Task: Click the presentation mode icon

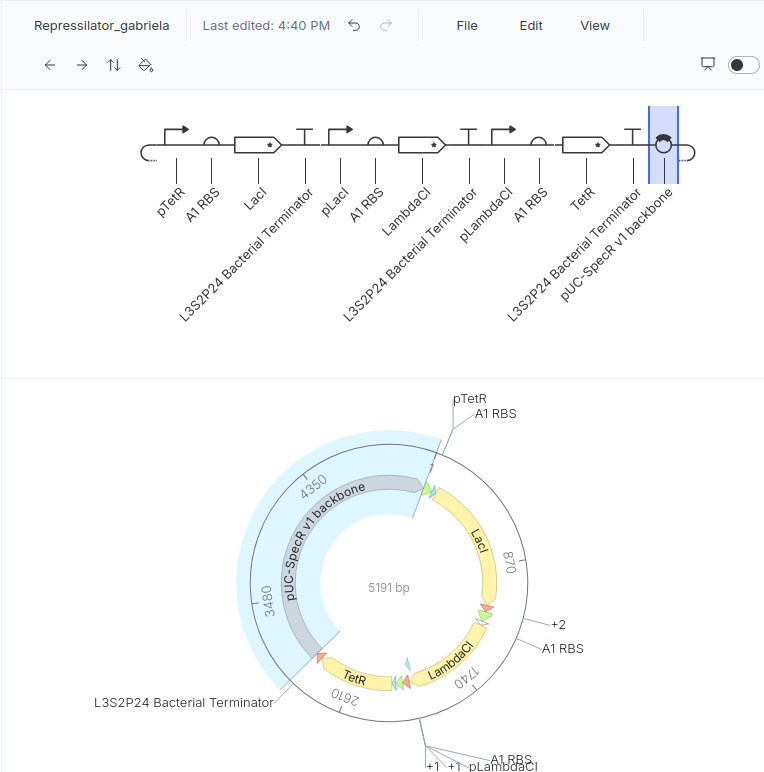Action: click(x=708, y=64)
